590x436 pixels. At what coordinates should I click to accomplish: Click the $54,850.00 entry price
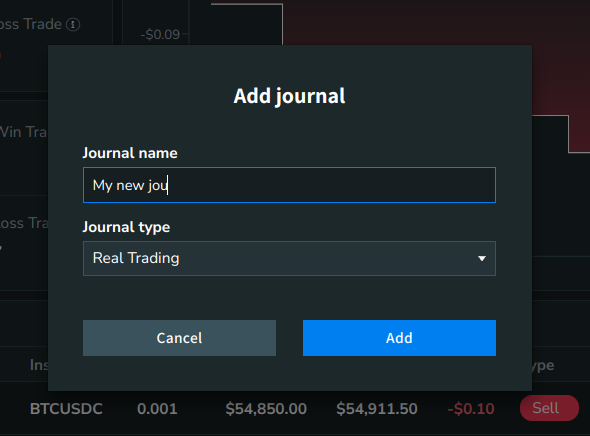pos(266,409)
